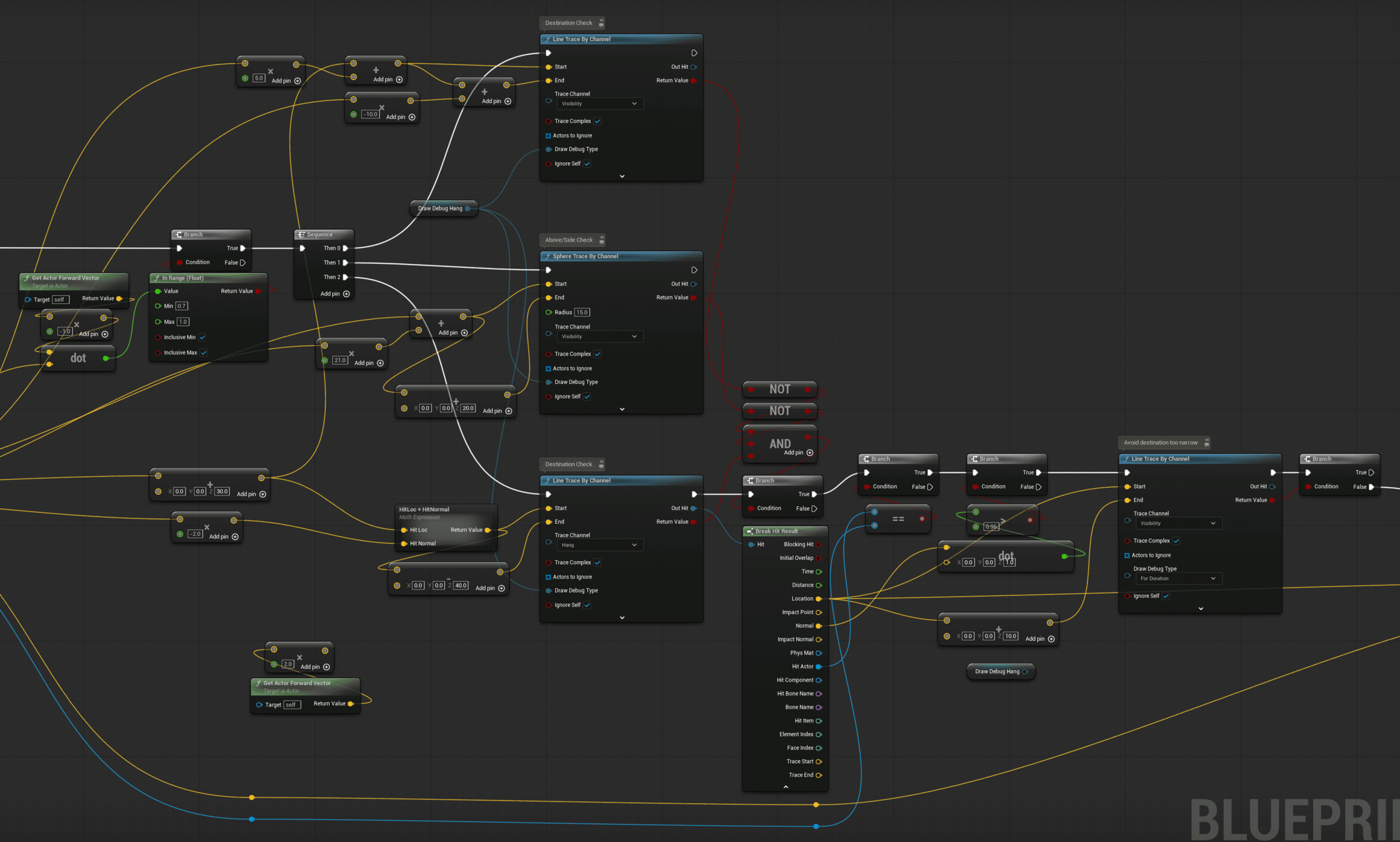Uncheck Trace Complex on Sphere Trace By Channel
1400x842 pixels.
(598, 354)
